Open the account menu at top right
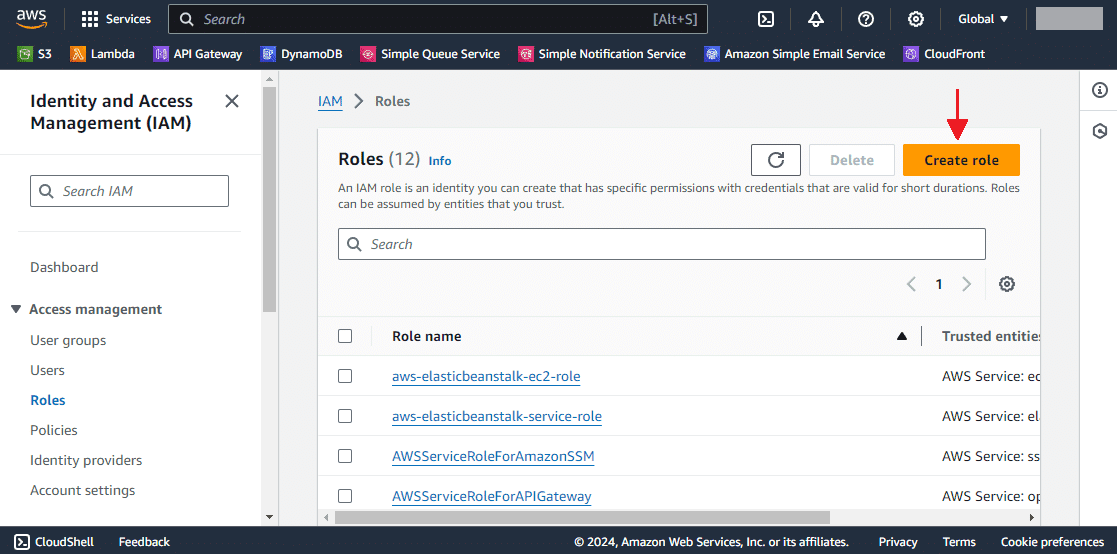 (1069, 19)
